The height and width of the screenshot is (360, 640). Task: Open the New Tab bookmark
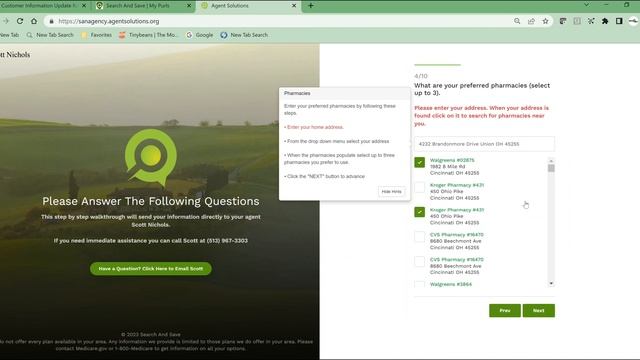pyautogui.click(x=9, y=35)
